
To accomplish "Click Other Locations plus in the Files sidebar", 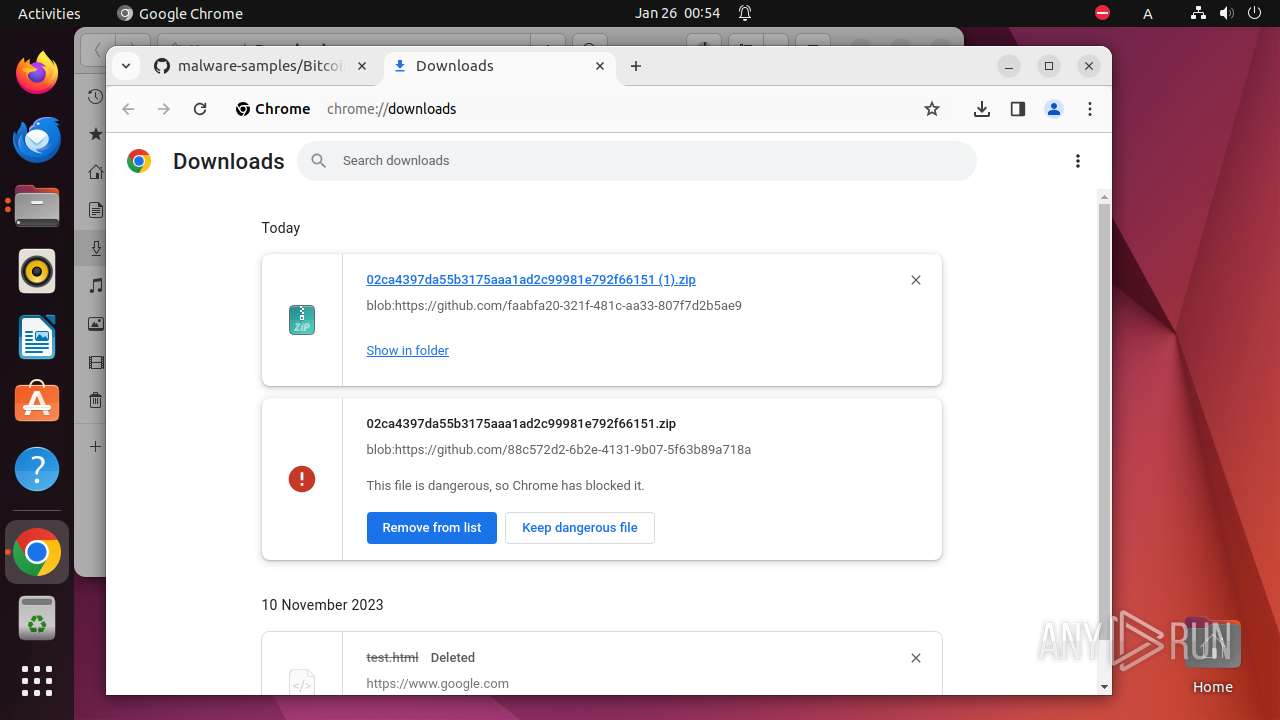I will (x=95, y=446).
